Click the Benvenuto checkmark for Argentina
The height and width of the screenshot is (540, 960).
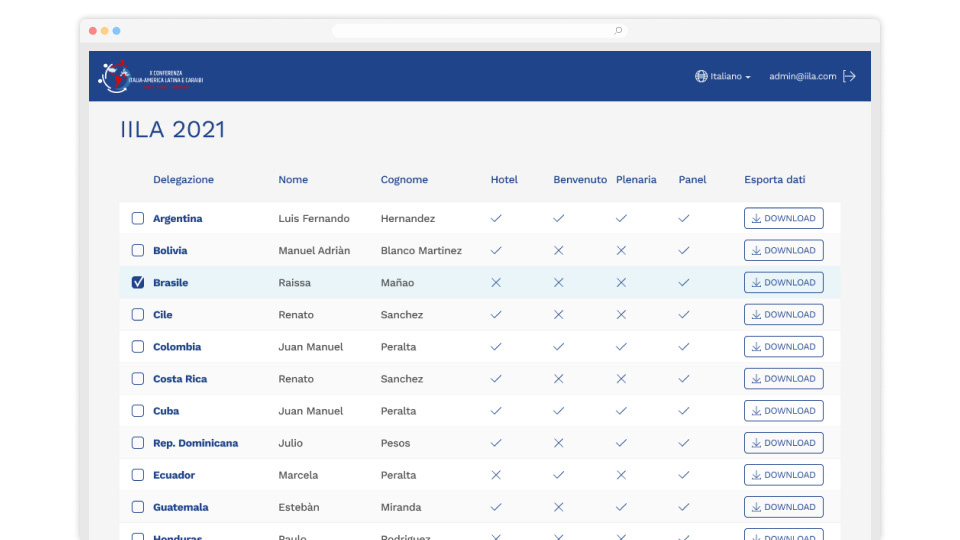[x=558, y=219]
